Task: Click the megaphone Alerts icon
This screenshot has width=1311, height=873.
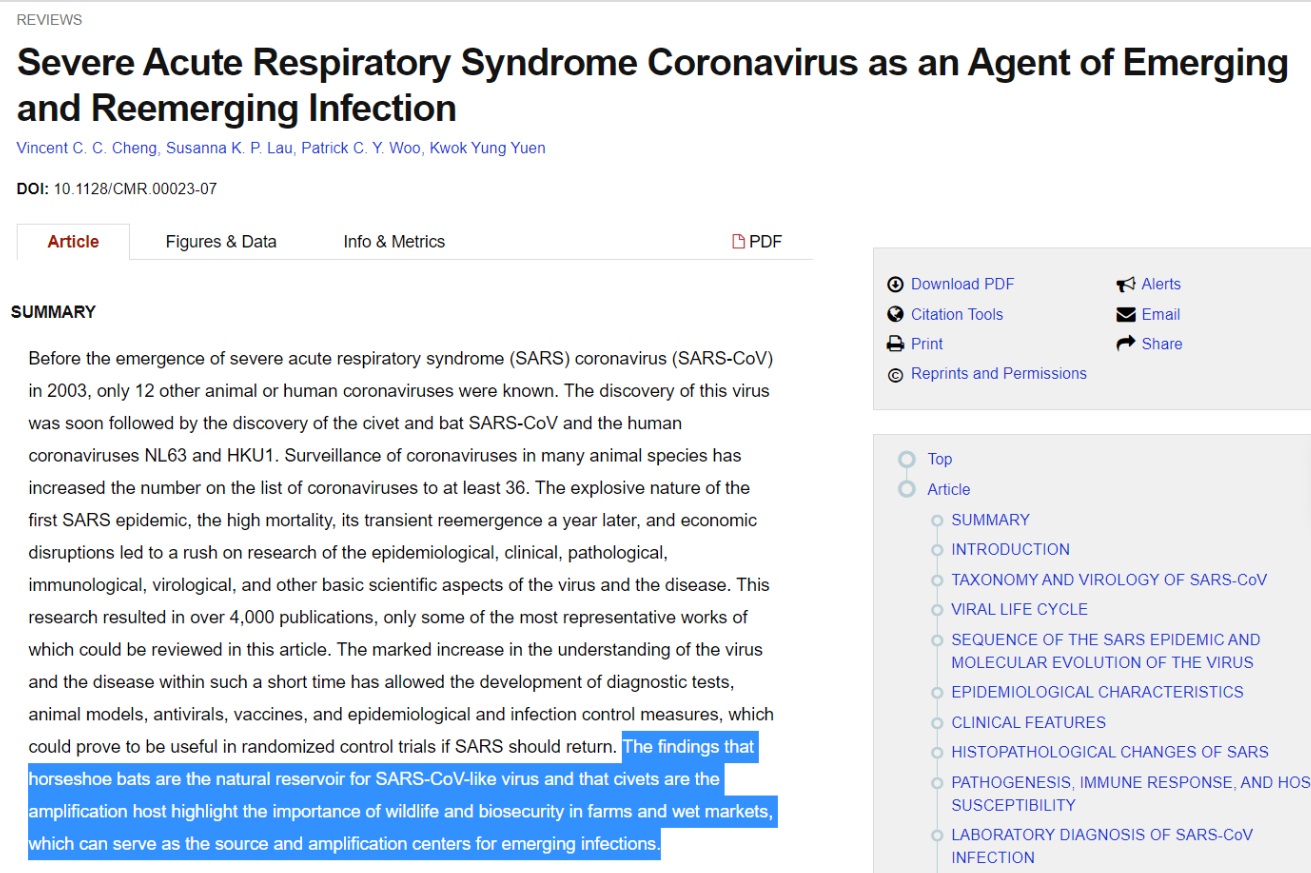Action: click(x=1126, y=284)
